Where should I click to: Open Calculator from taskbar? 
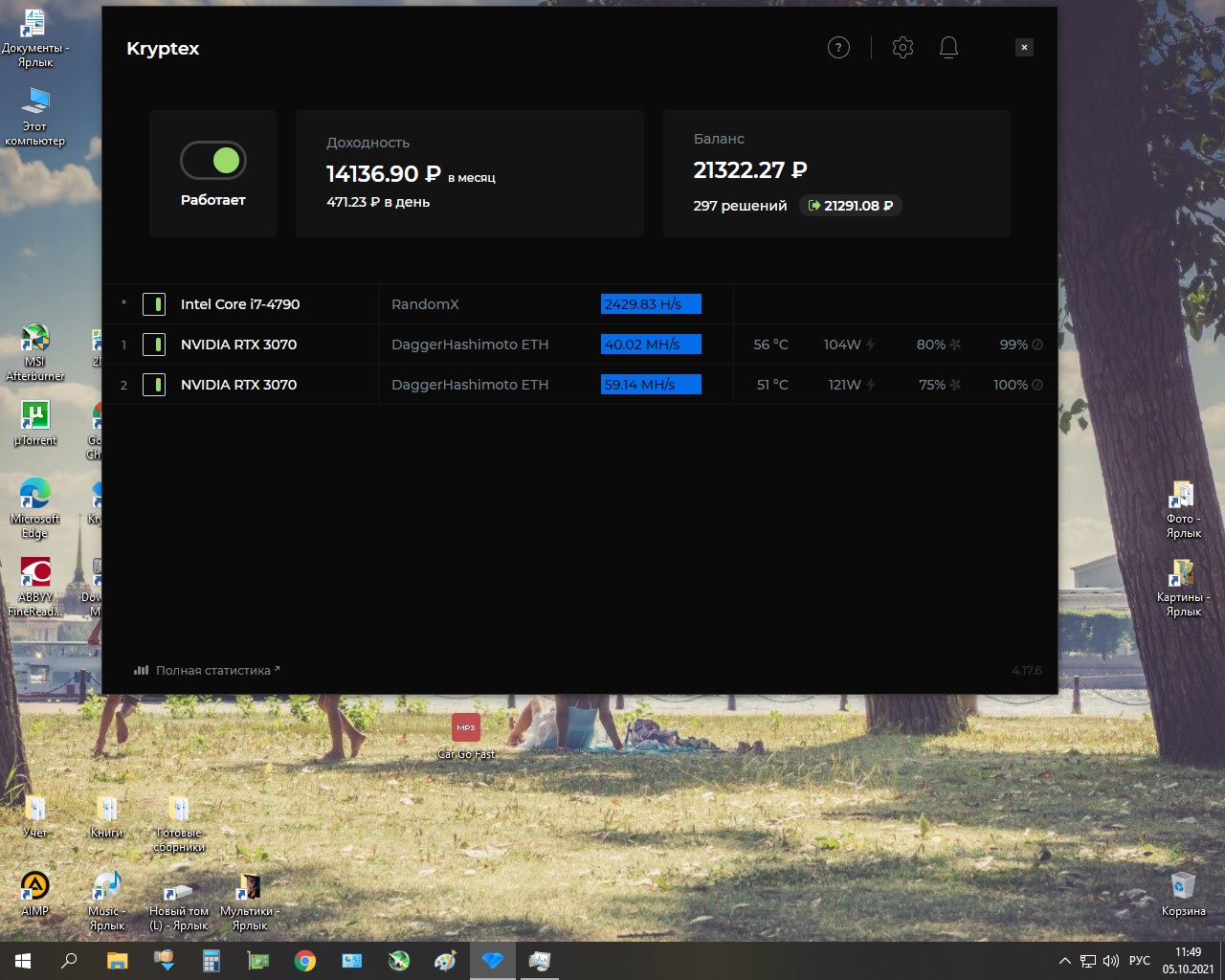tap(212, 961)
